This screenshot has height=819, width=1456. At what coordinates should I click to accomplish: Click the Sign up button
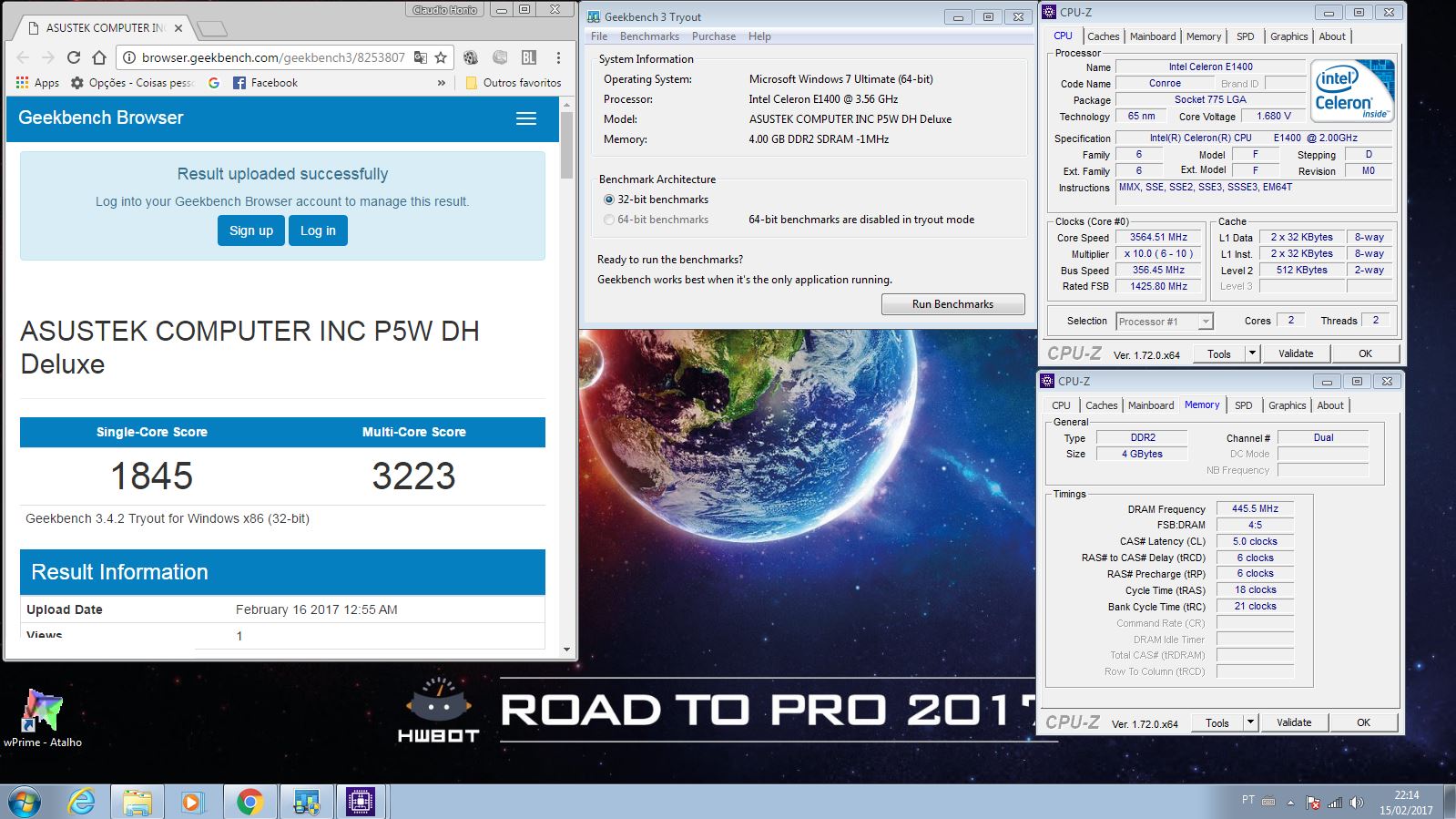[x=251, y=230]
